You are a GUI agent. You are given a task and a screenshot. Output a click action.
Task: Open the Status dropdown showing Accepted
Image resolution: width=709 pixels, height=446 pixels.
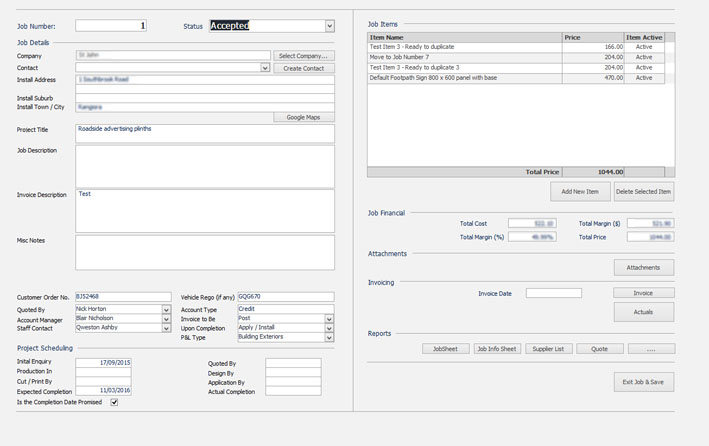tap(329, 26)
